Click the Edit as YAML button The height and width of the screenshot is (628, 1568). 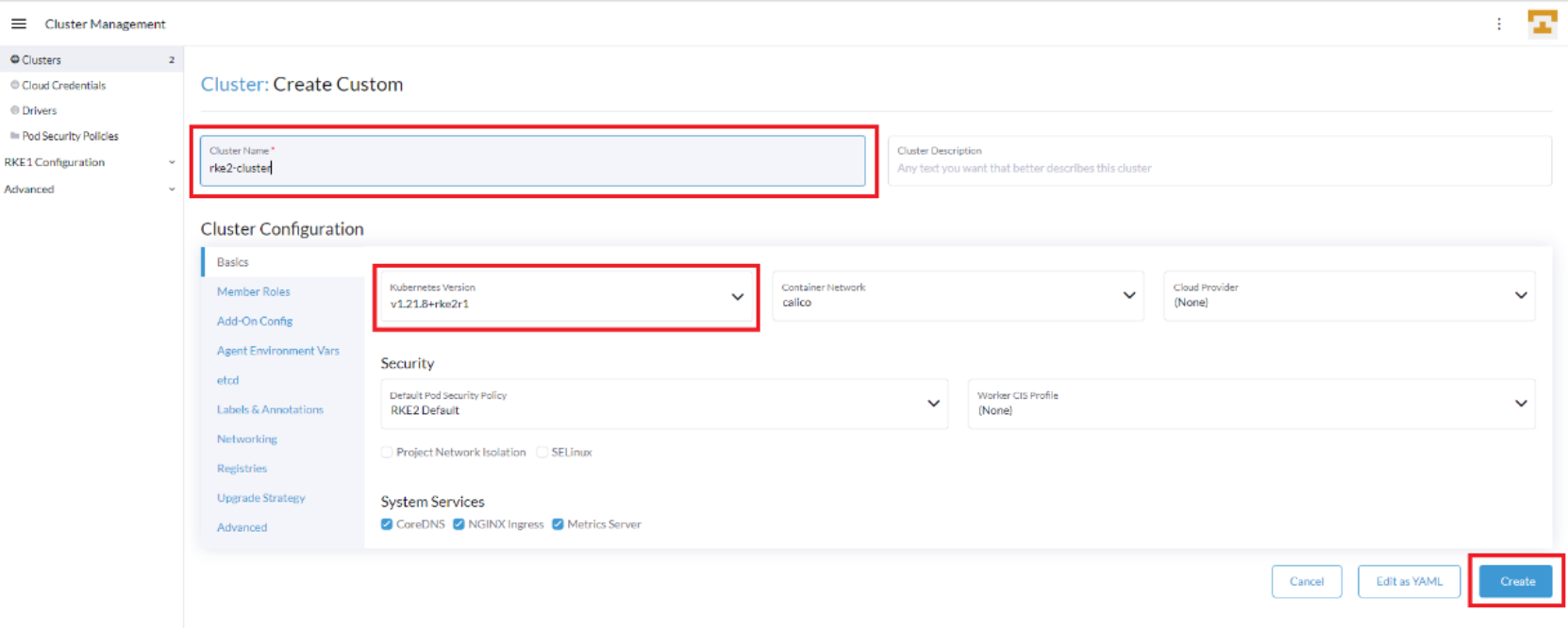(1410, 582)
